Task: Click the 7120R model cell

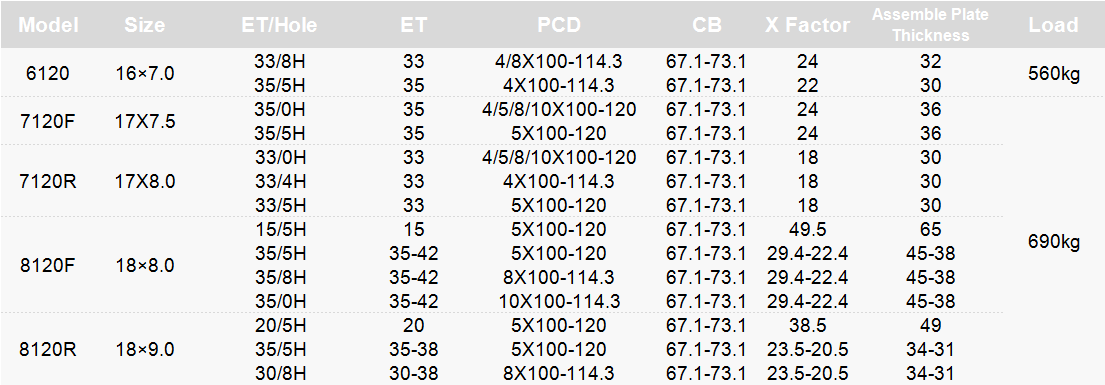Action: (x=48, y=181)
